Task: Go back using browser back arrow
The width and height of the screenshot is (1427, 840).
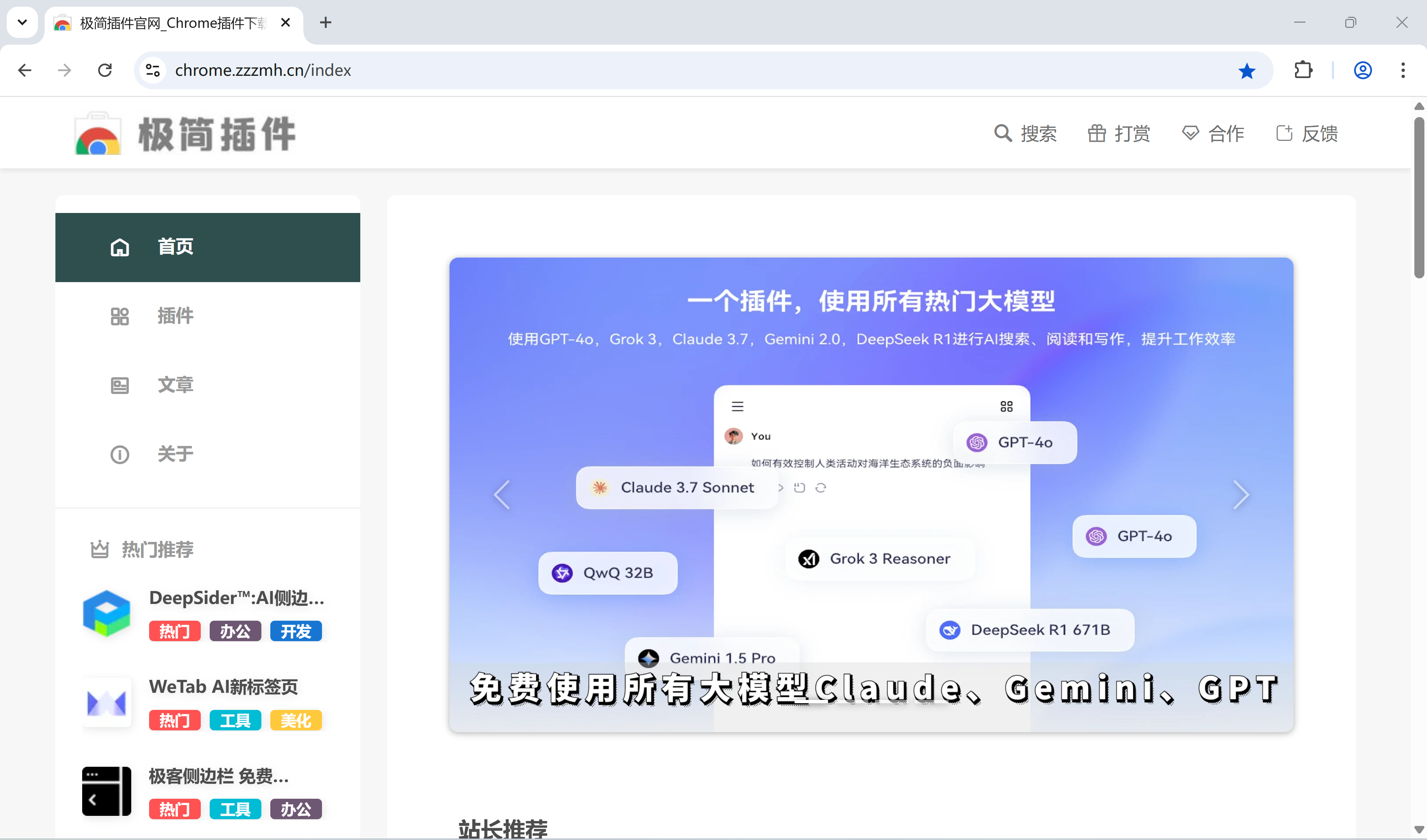Action: pos(25,70)
